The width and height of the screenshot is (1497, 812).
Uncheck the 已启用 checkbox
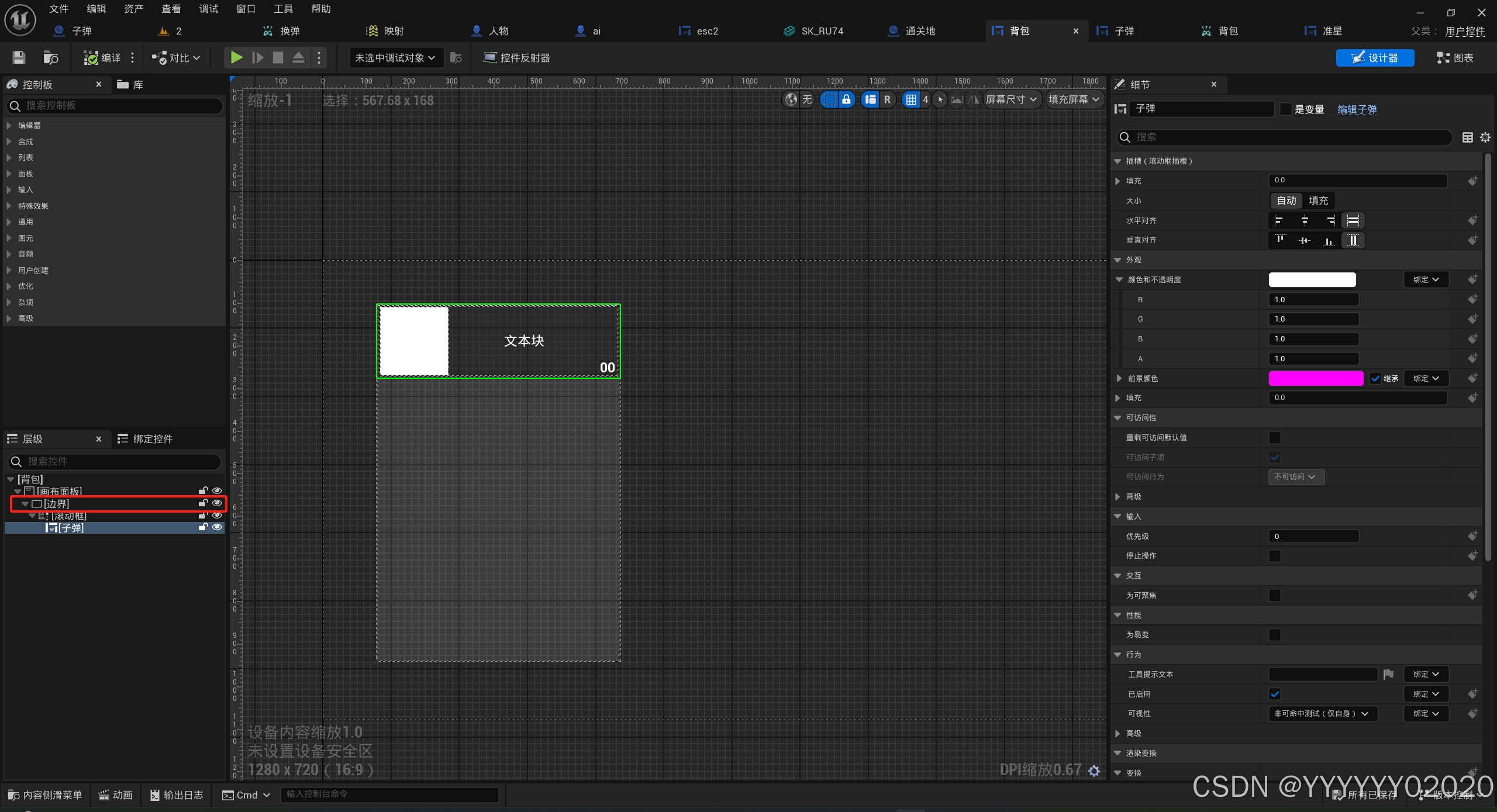1275,694
